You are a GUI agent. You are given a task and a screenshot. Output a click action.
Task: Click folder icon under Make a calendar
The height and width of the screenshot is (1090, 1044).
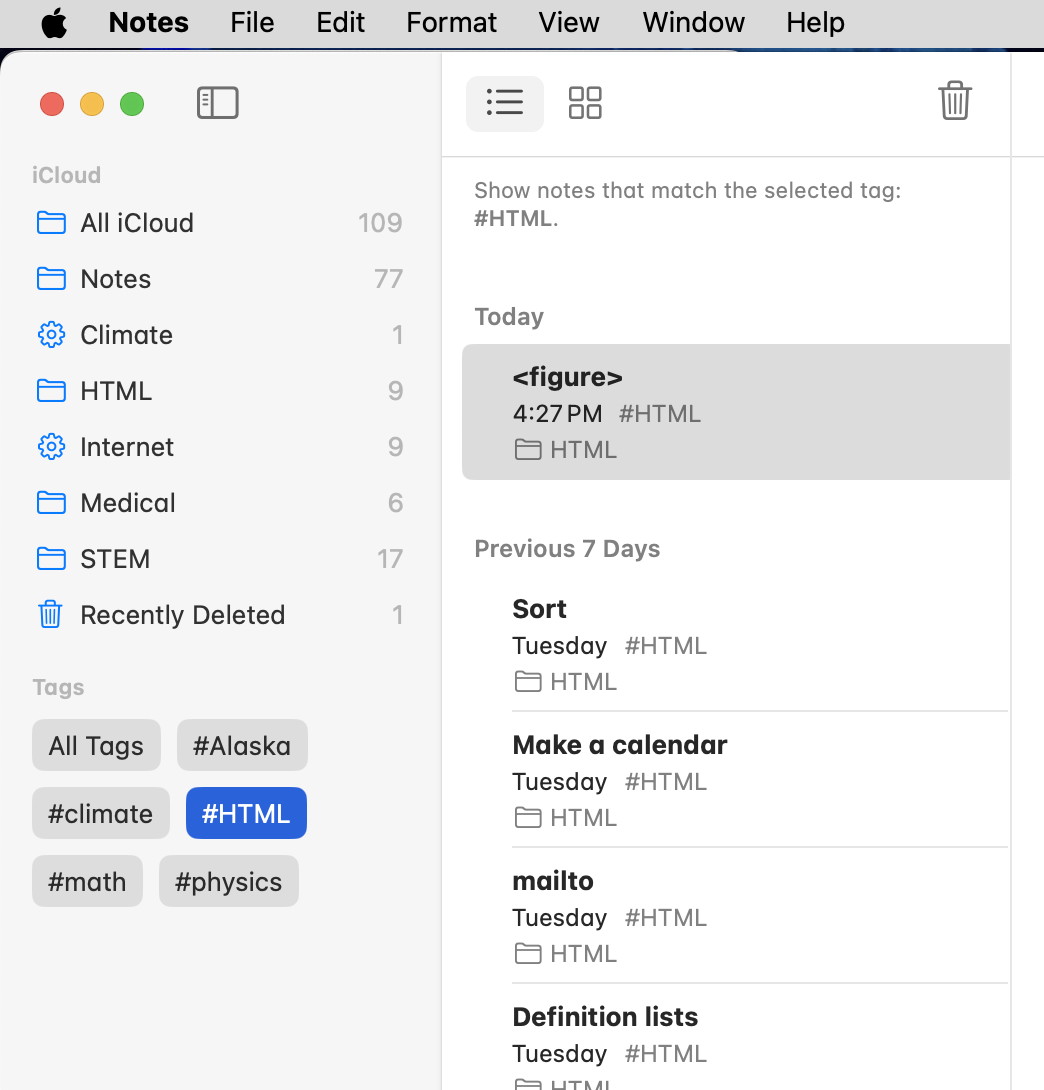[528, 818]
